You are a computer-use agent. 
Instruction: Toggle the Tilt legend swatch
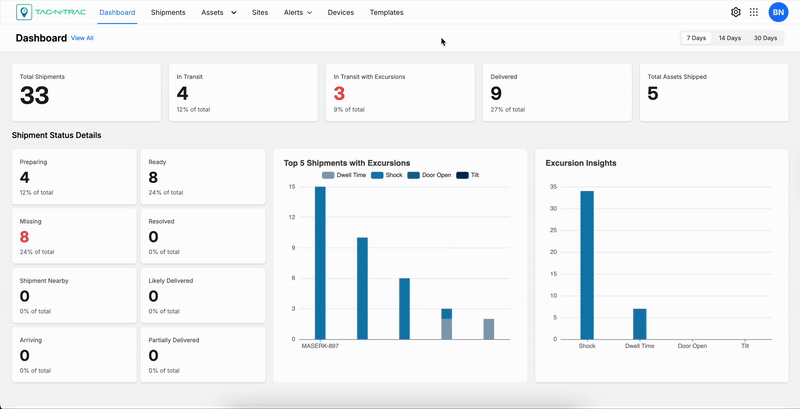[x=462, y=175]
